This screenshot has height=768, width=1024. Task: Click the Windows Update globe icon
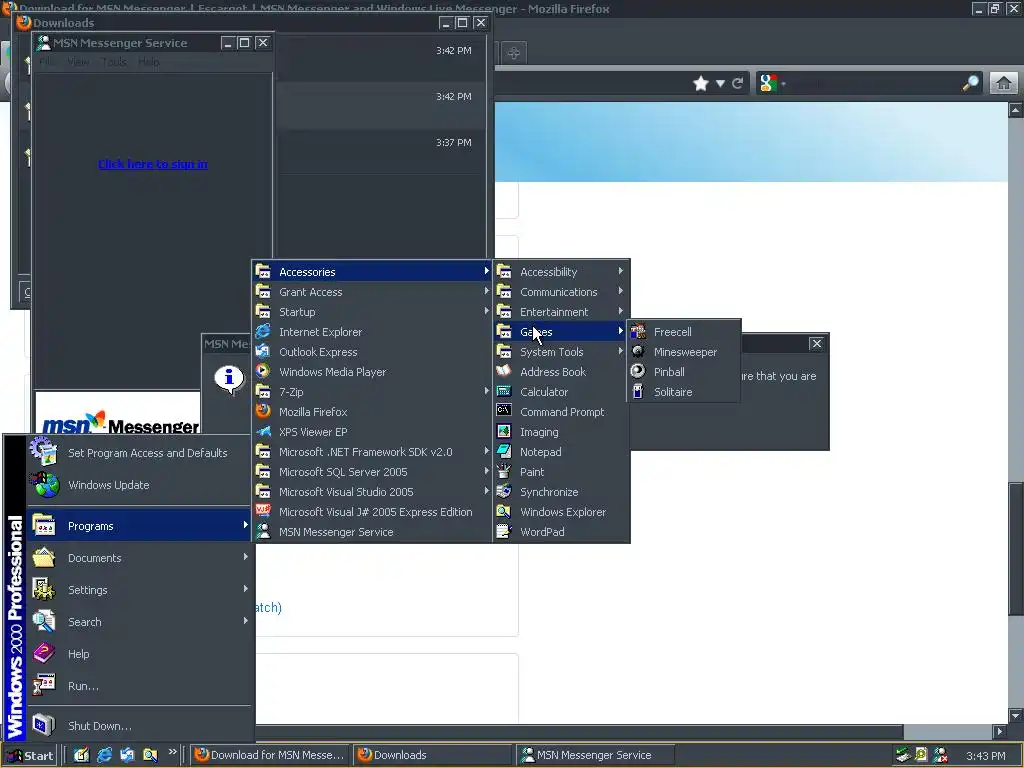click(44, 485)
